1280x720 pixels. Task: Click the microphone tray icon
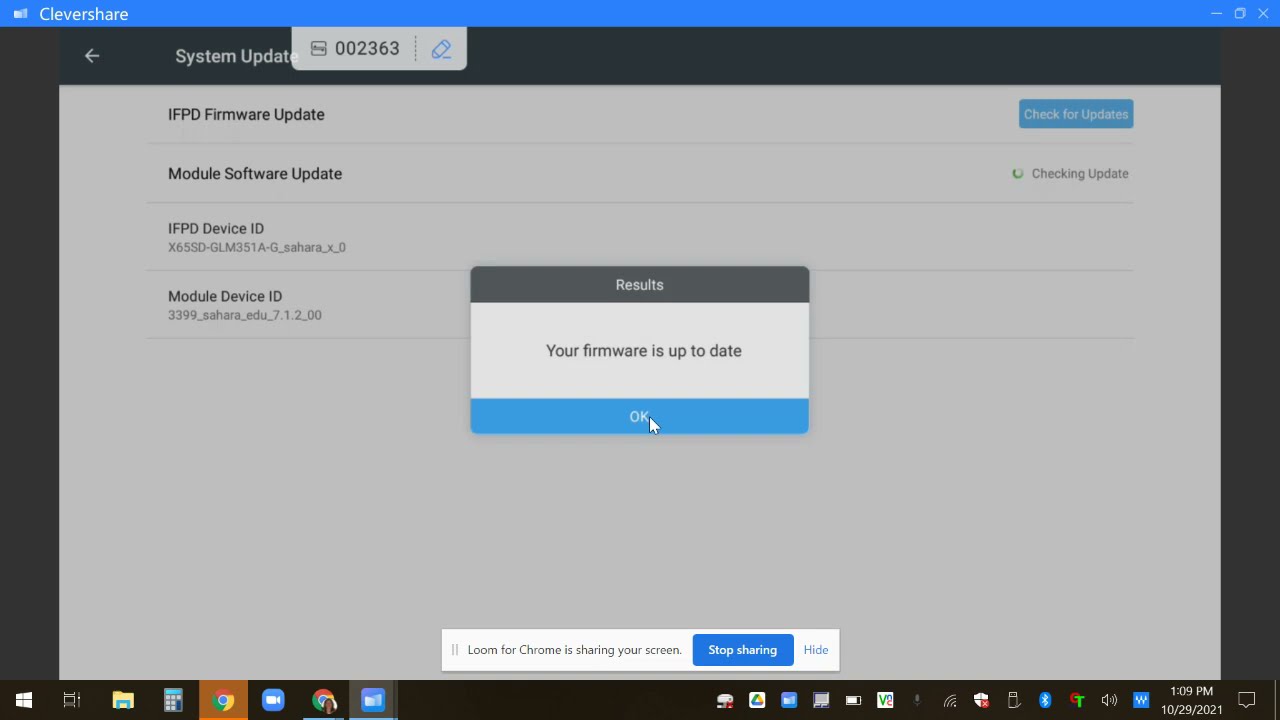click(x=917, y=700)
